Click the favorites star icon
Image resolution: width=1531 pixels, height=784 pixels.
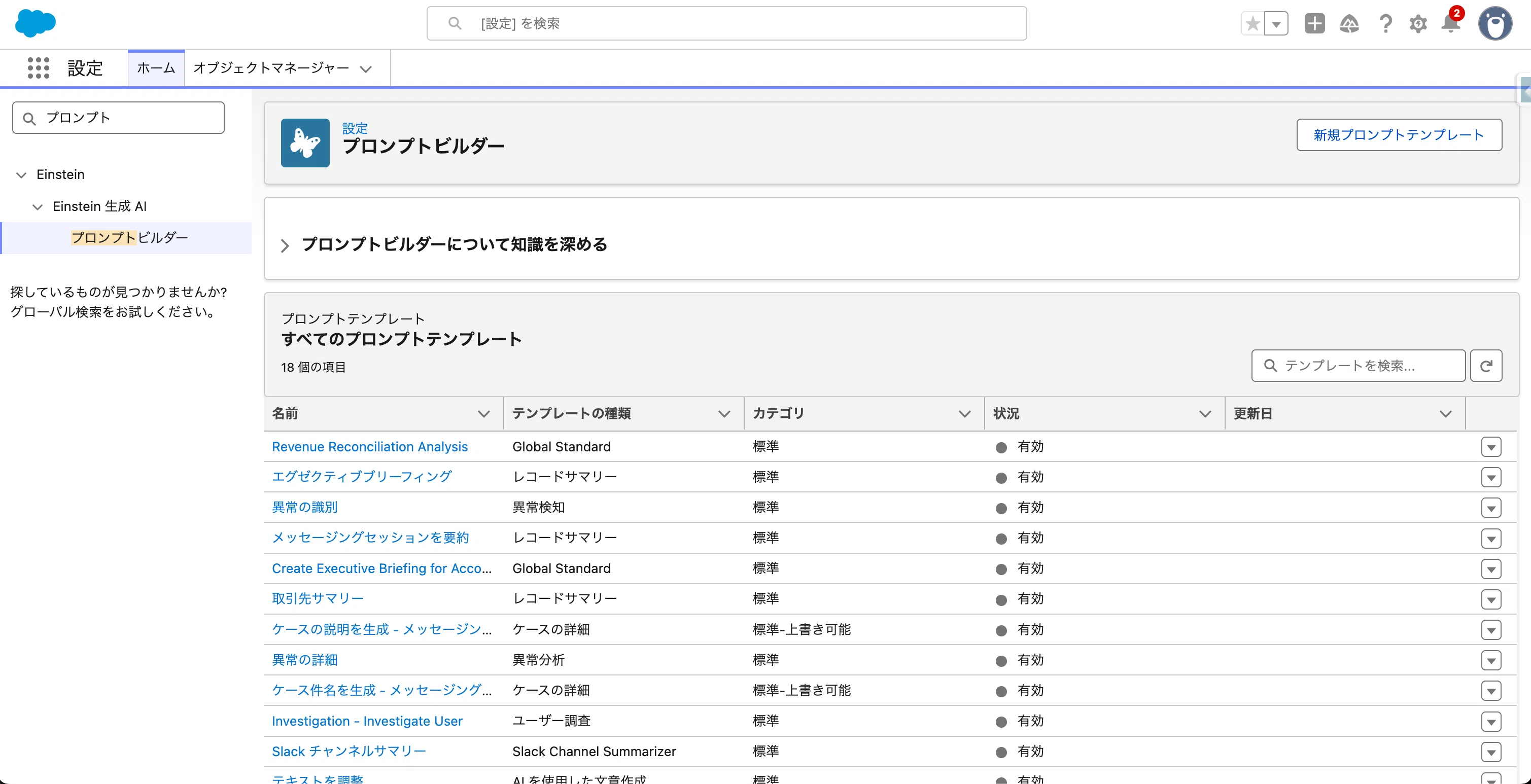[1253, 24]
